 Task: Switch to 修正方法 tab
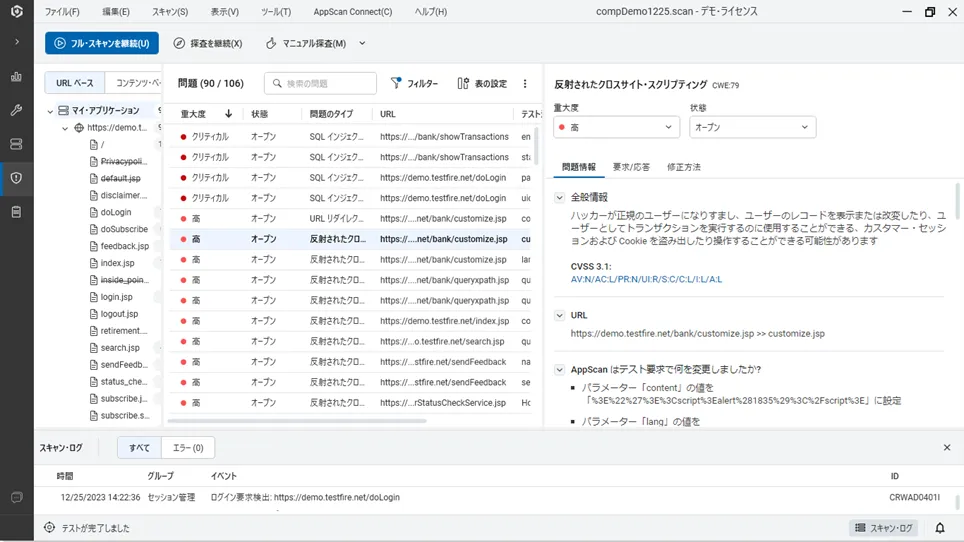pos(684,167)
